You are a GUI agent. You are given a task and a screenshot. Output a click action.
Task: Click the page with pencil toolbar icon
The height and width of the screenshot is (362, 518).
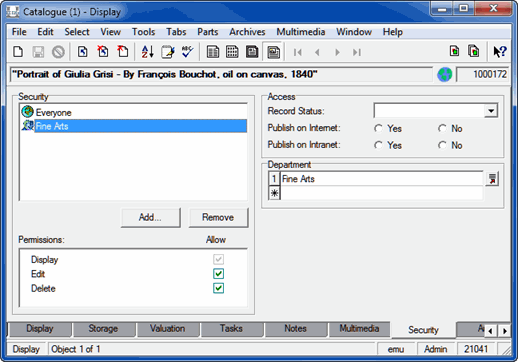(x=168, y=52)
